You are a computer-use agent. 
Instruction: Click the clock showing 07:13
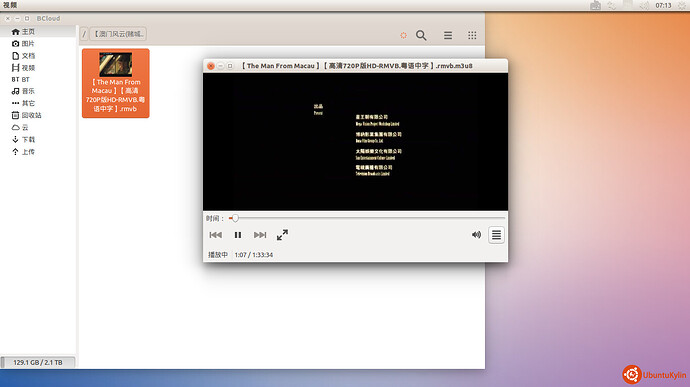pyautogui.click(x=663, y=5)
